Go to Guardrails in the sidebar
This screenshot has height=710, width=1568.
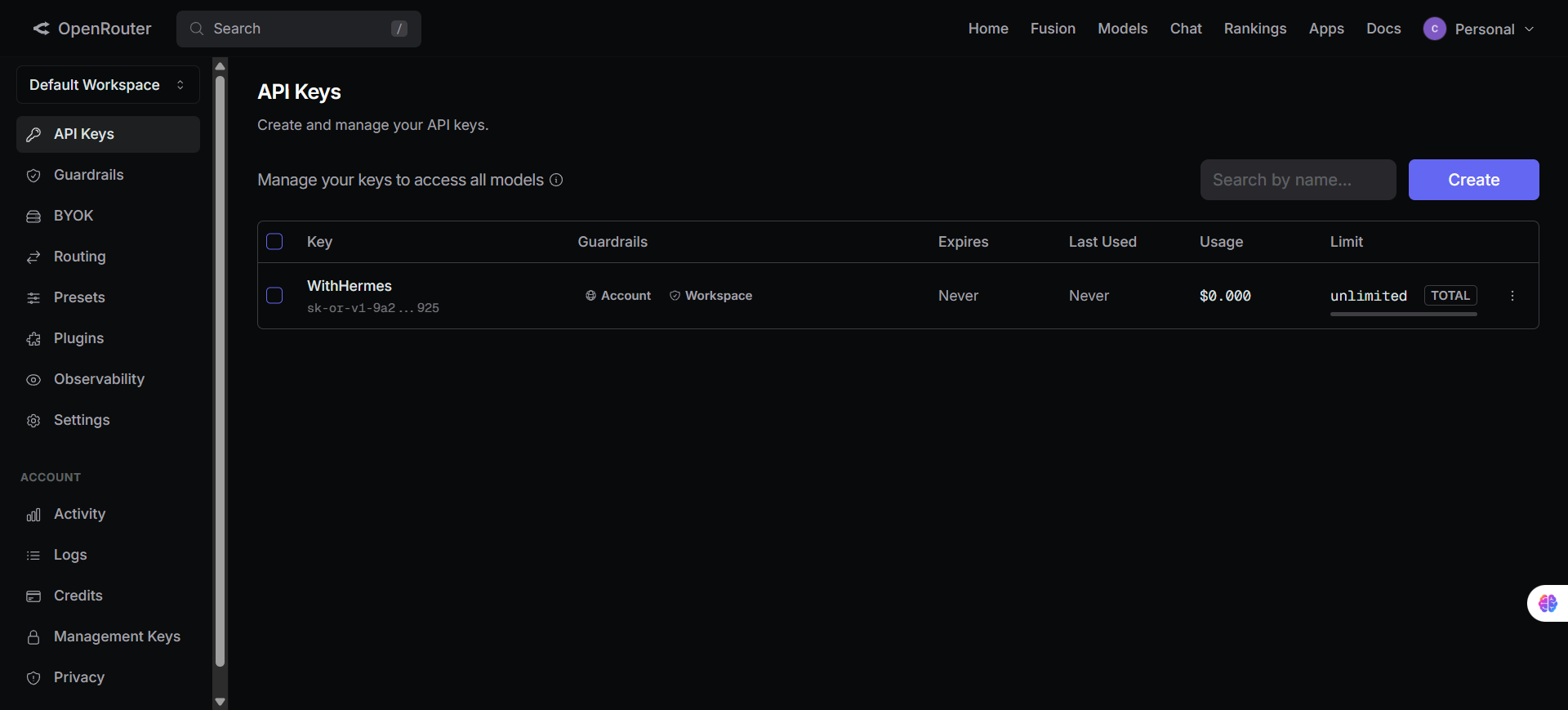[x=108, y=175]
